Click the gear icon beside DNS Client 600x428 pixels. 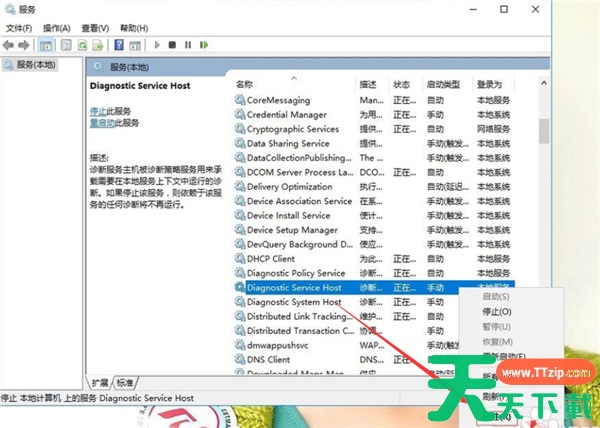240,360
